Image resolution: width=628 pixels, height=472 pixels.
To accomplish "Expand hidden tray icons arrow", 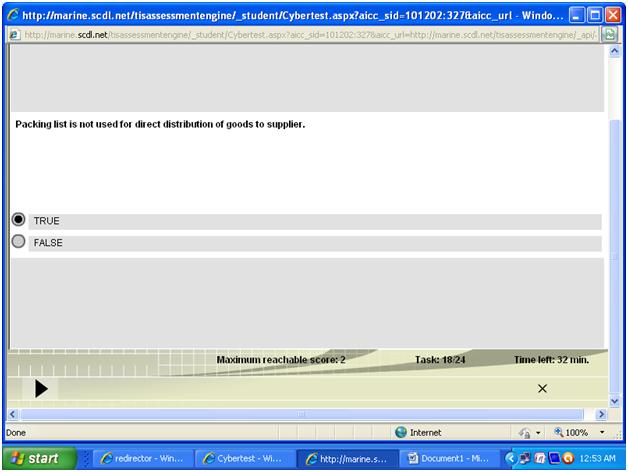I will tap(510, 458).
